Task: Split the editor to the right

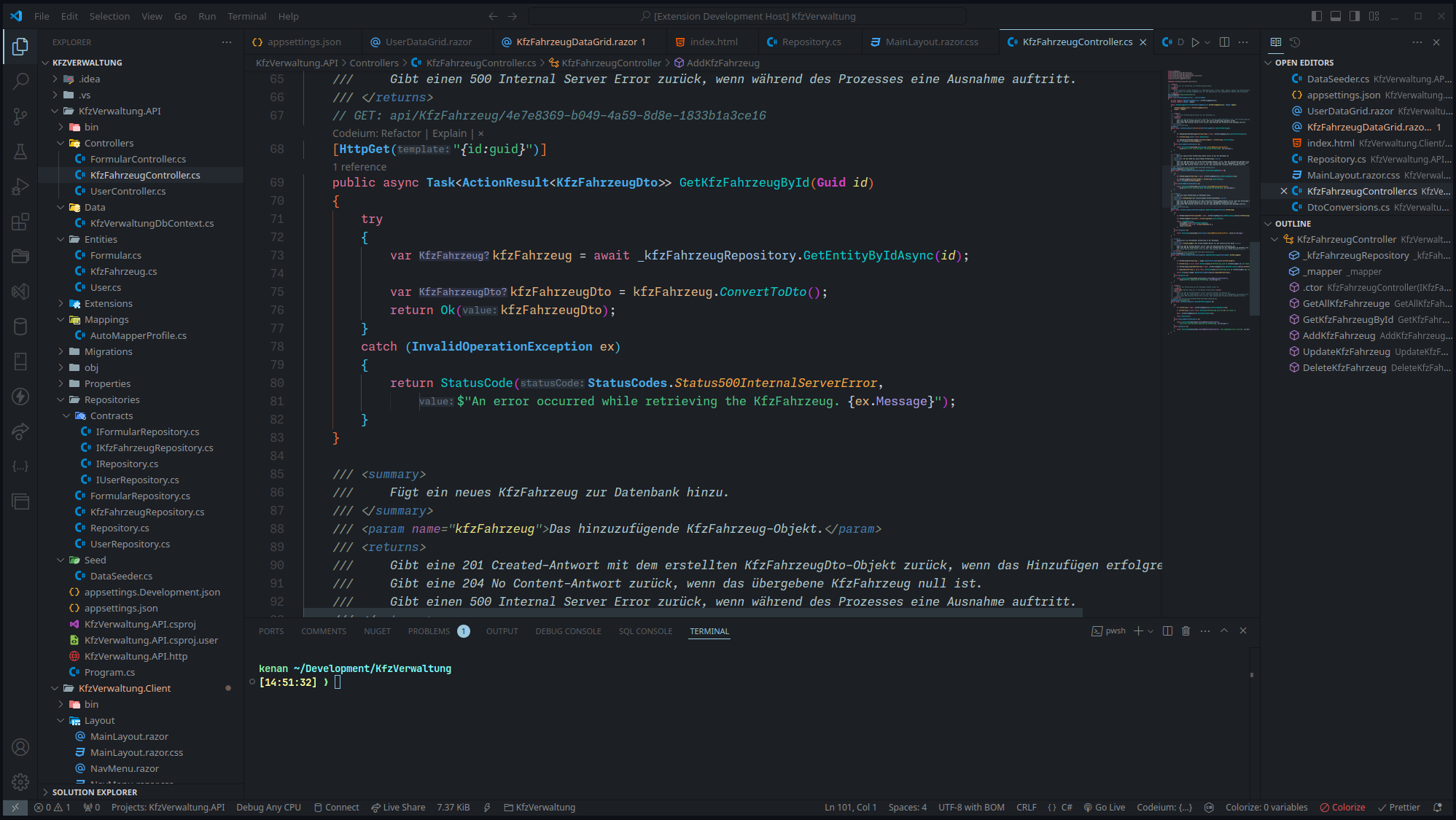Action: (x=1224, y=42)
